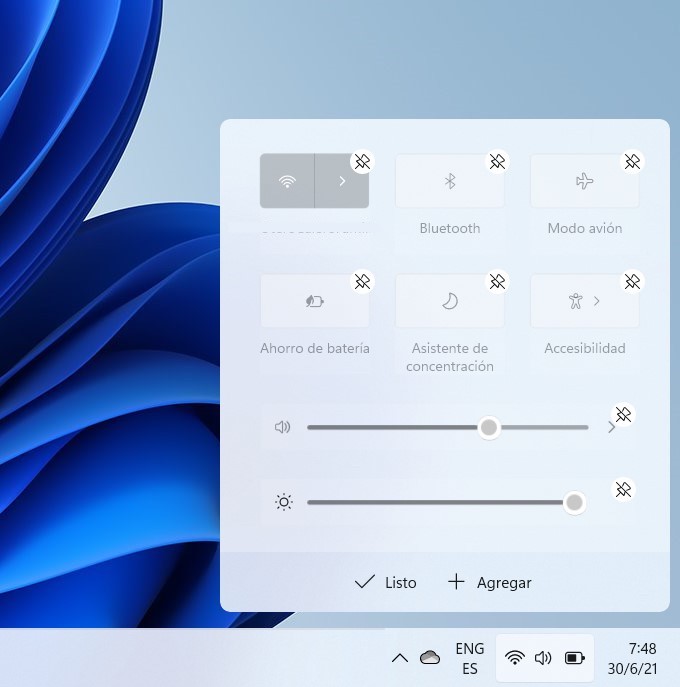Toggle the Bluetooth tile

coord(450,181)
